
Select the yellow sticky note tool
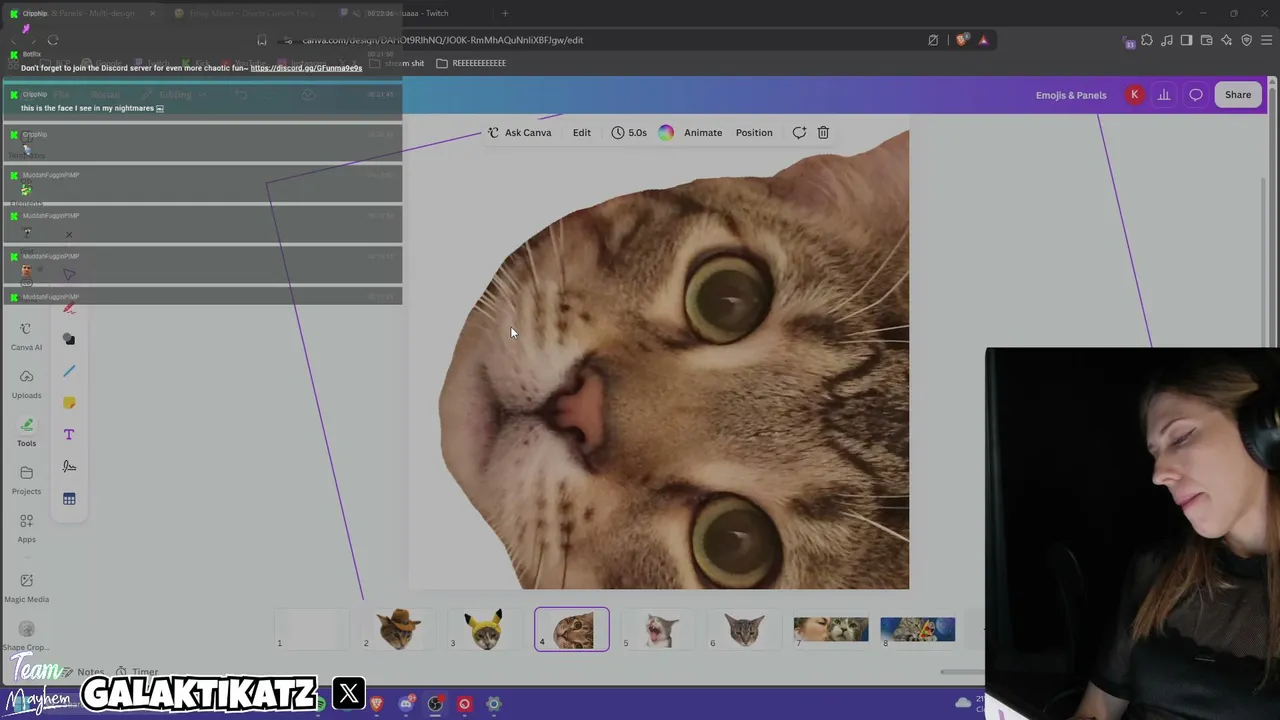pos(69,403)
